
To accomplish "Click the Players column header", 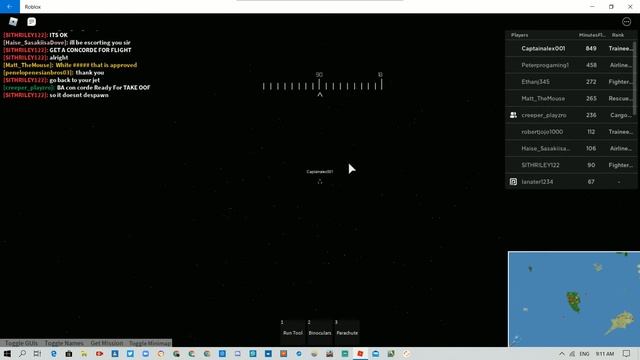I will (x=519, y=35).
